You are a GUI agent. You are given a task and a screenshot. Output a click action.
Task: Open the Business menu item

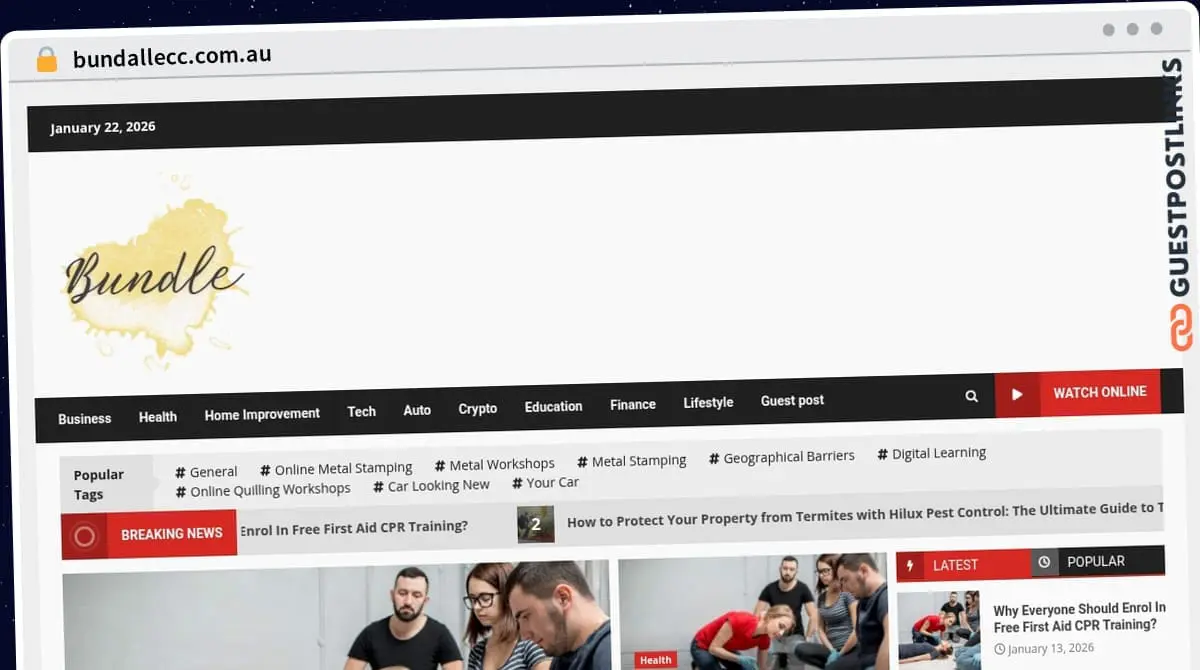[x=84, y=419]
